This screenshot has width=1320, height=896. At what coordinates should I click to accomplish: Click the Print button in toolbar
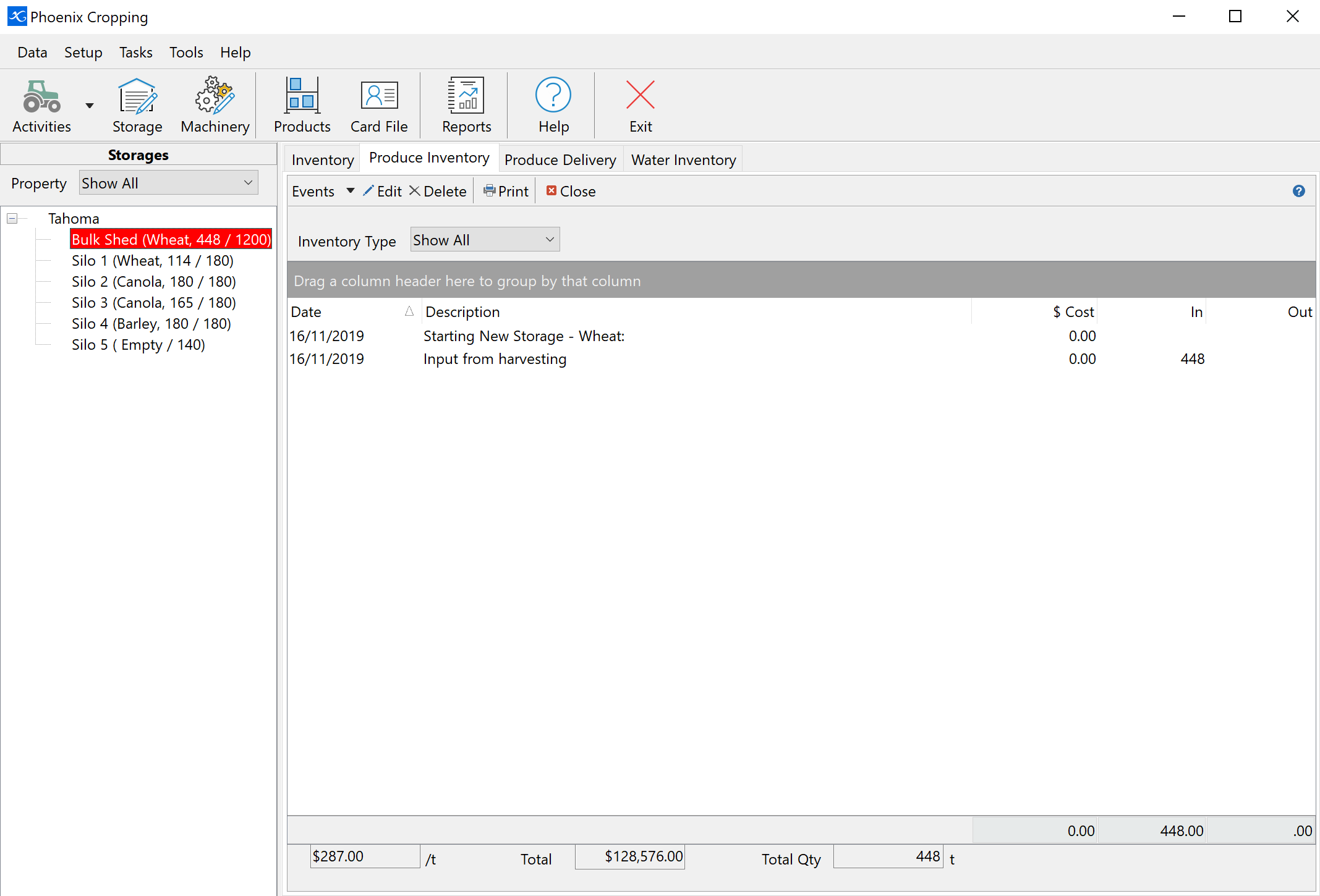coord(505,191)
